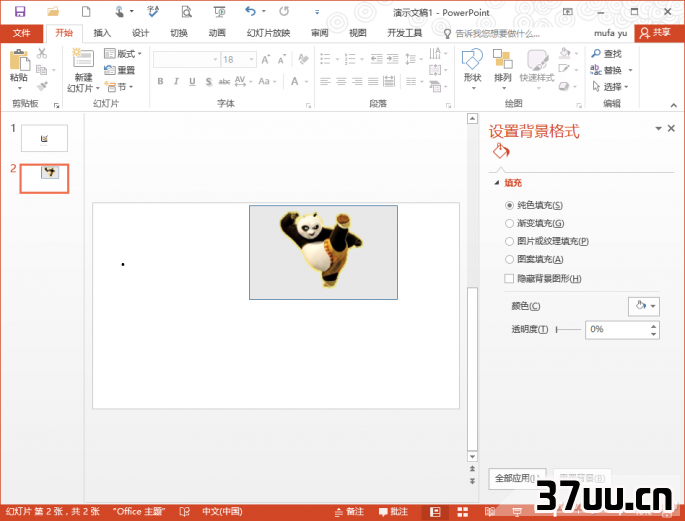Screen dimensions: 685x521
Task: Click the Format Painter brush icon
Action: click(42, 86)
